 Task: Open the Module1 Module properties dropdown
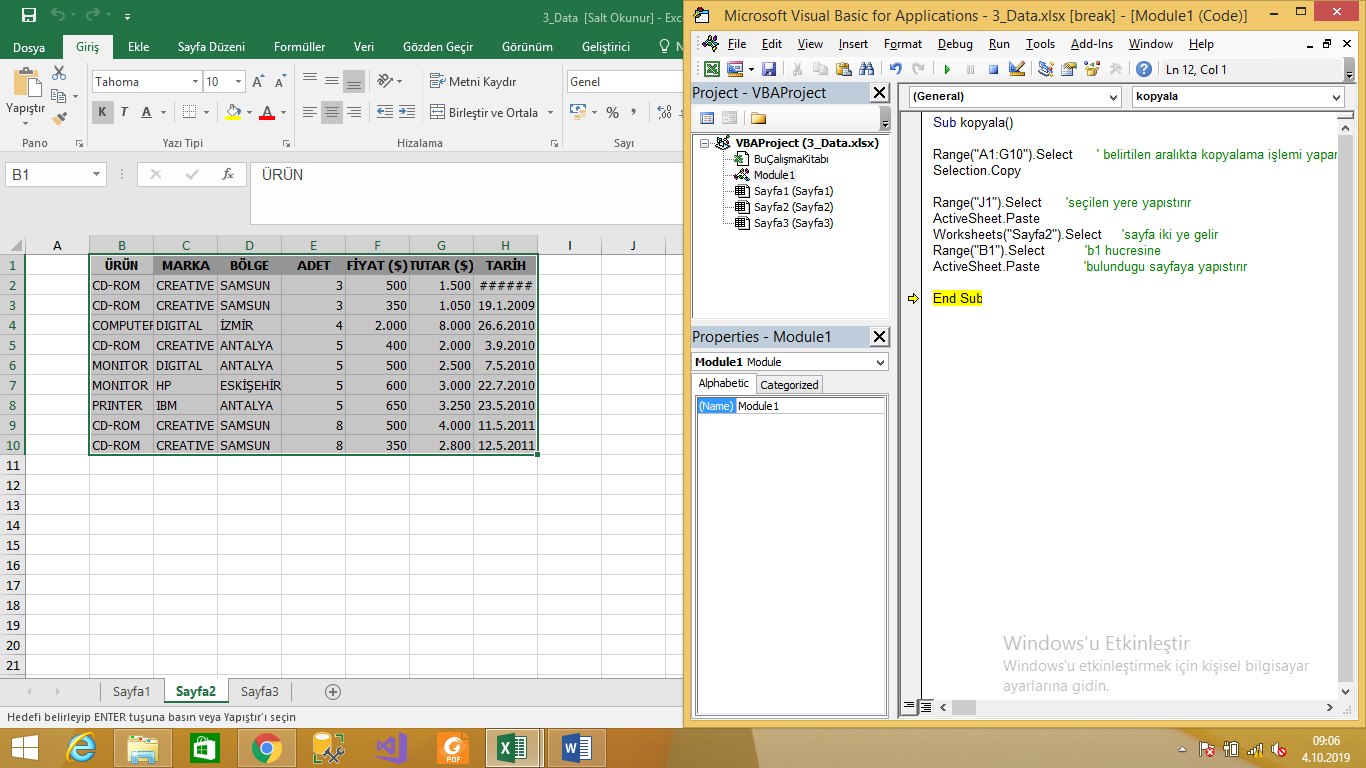[880, 362]
